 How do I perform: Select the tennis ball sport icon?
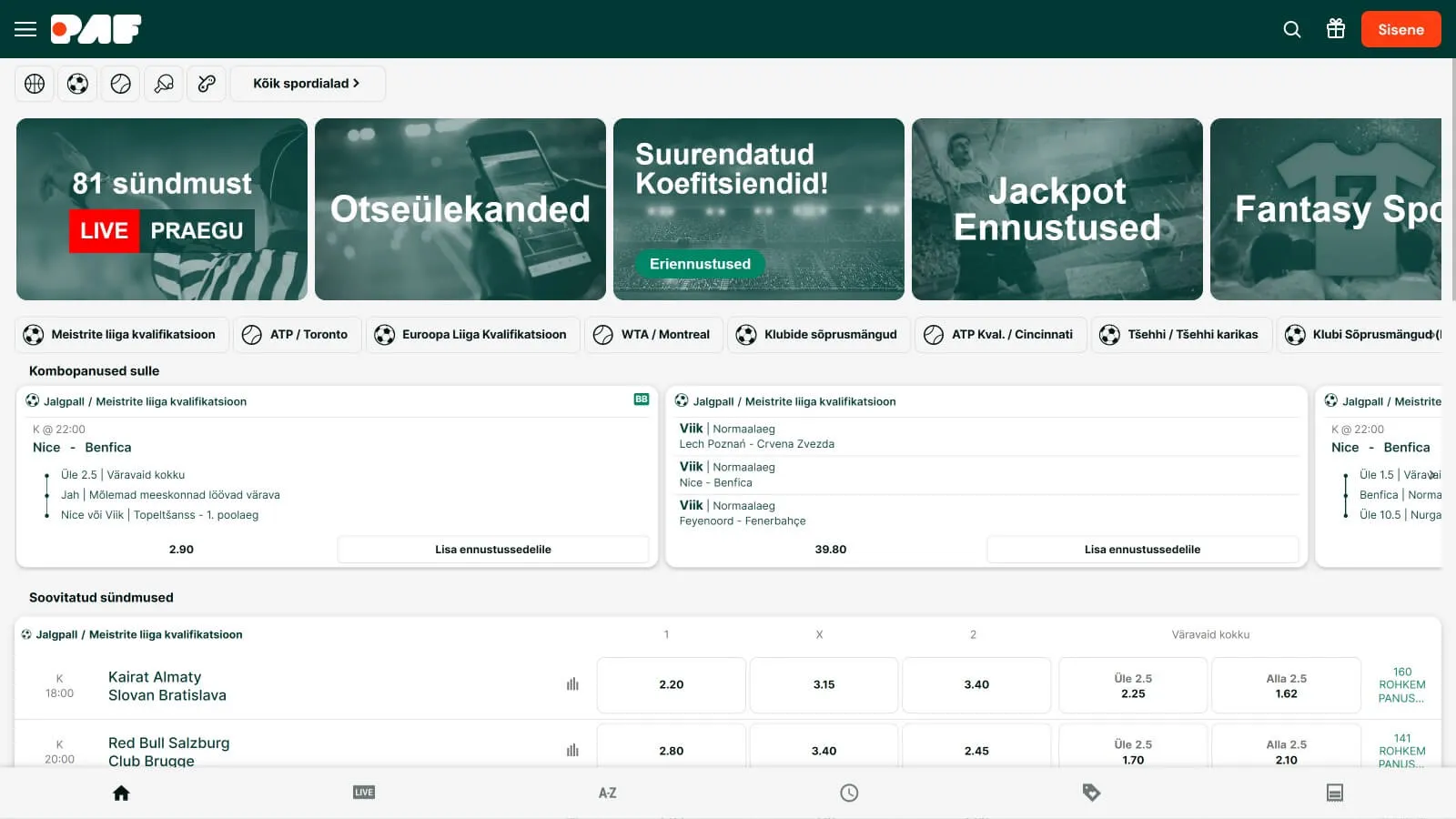[121, 84]
